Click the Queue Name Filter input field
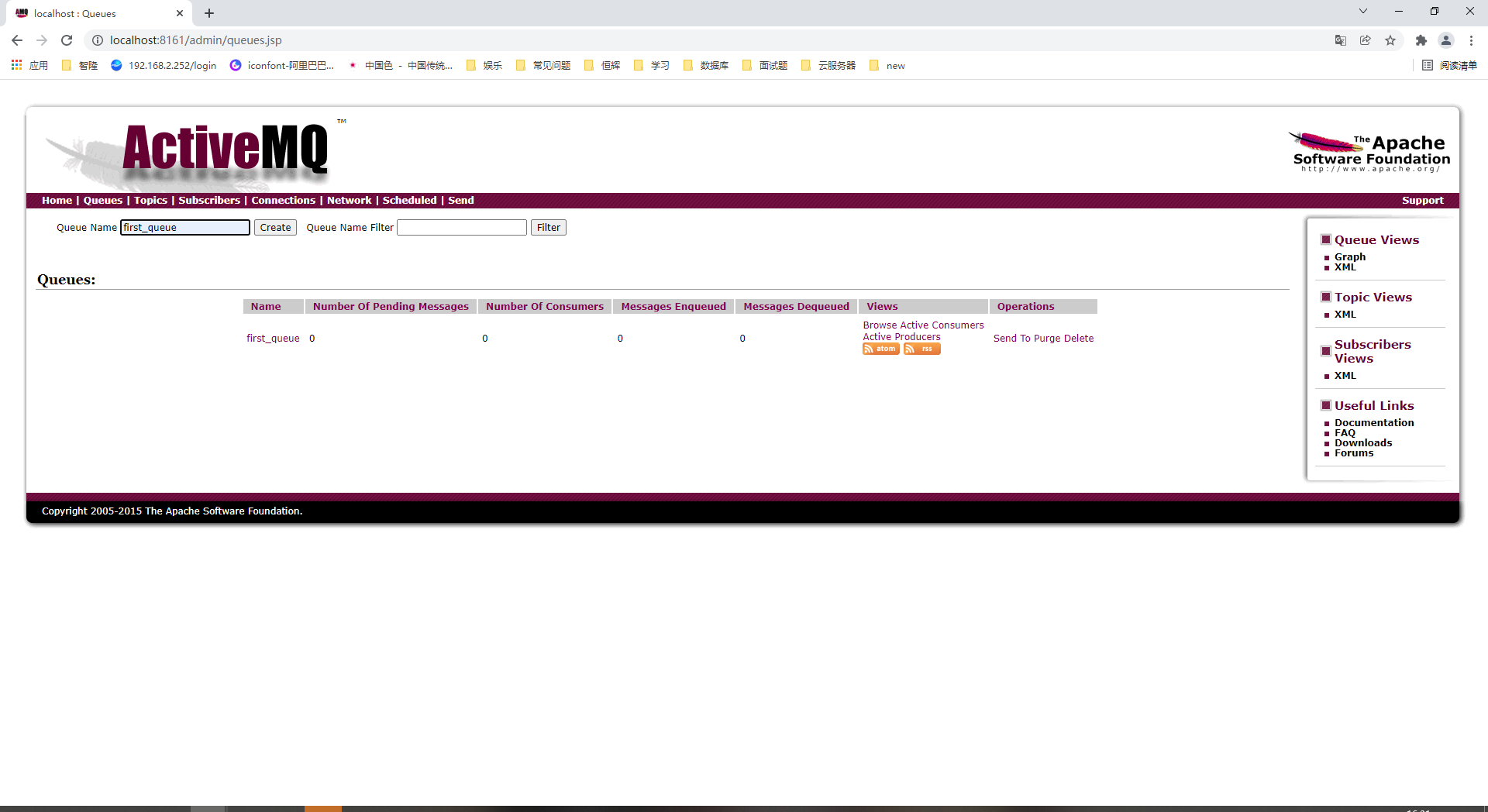This screenshot has width=1488, height=812. click(461, 227)
